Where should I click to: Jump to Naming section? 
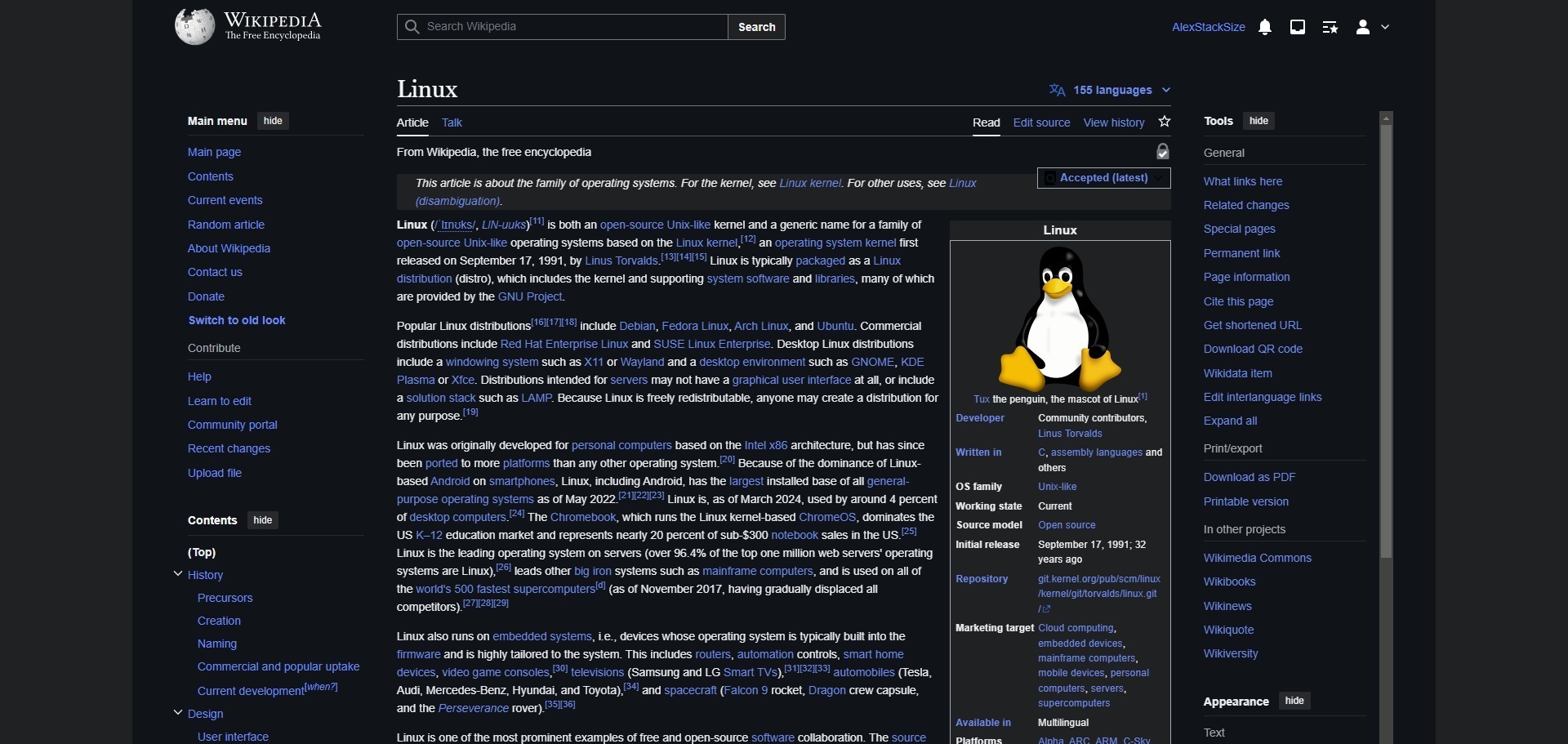click(x=217, y=644)
